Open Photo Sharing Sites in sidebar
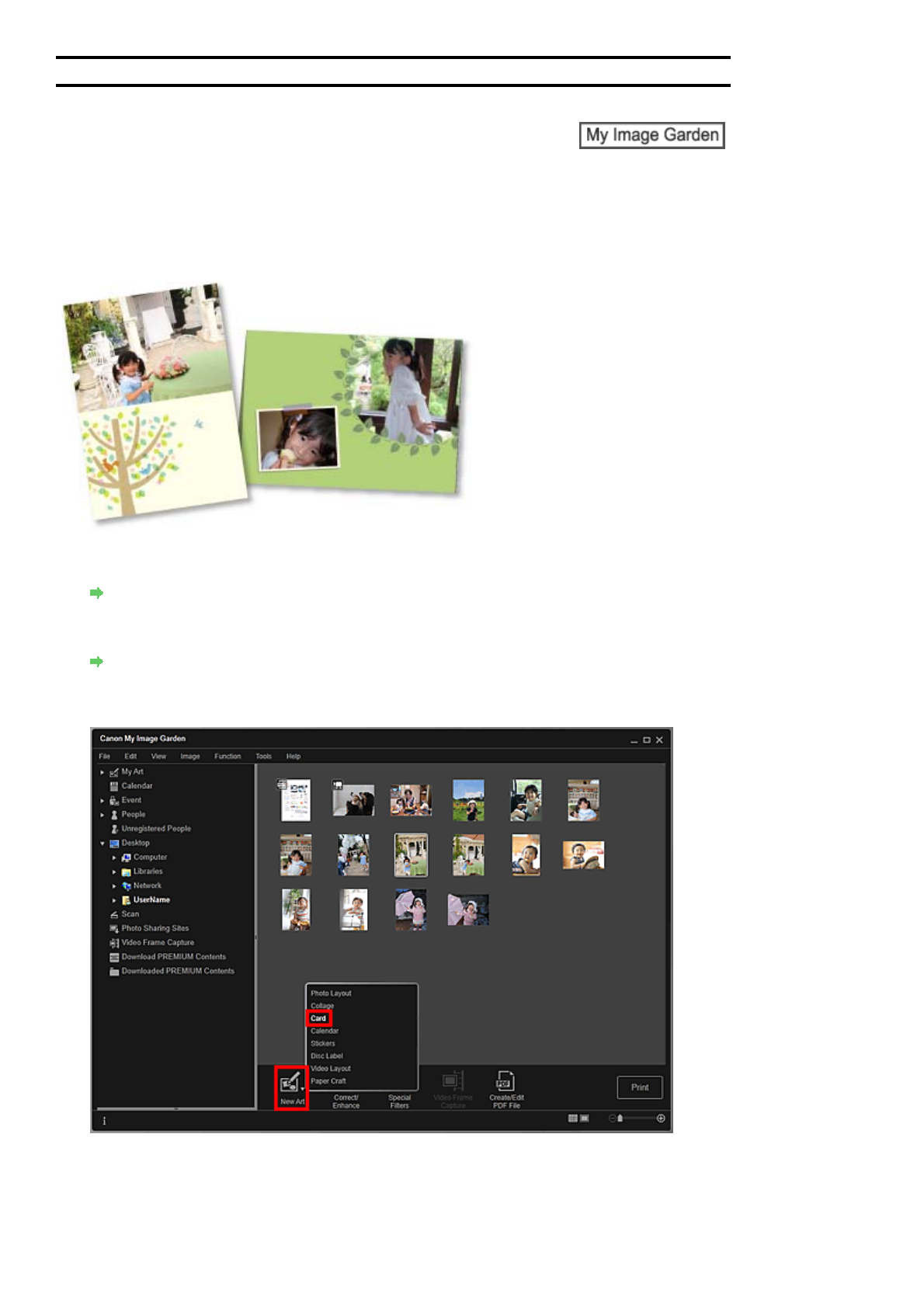This screenshot has height=1308, width=924. coord(155,928)
